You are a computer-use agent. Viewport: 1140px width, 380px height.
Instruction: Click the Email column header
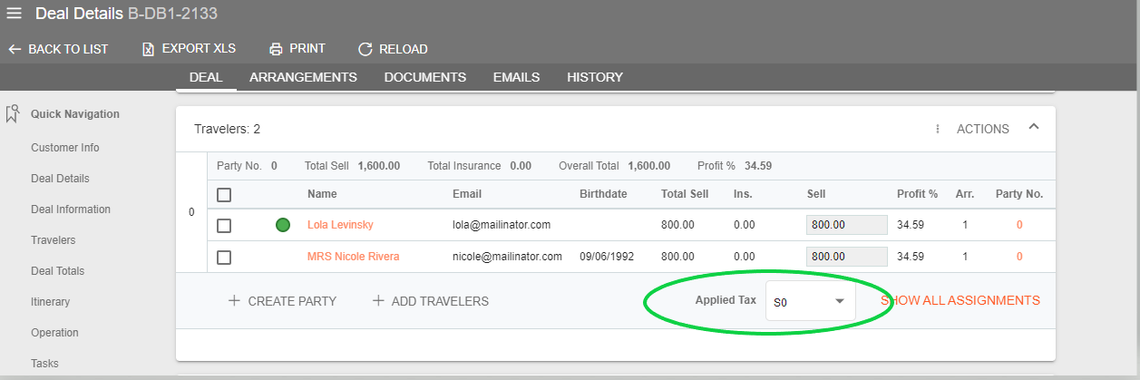467,194
